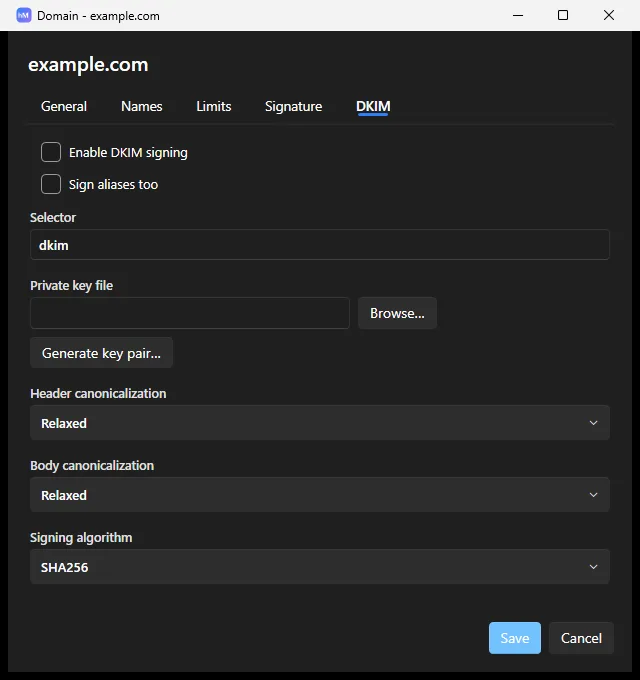Enable DKIM signing checkbox
Screen dimensions: 640x680
coord(51,152)
